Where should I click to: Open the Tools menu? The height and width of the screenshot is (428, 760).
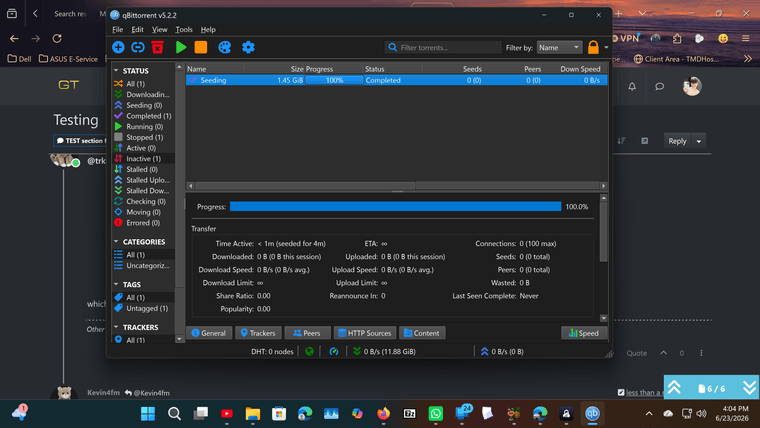[x=184, y=30]
